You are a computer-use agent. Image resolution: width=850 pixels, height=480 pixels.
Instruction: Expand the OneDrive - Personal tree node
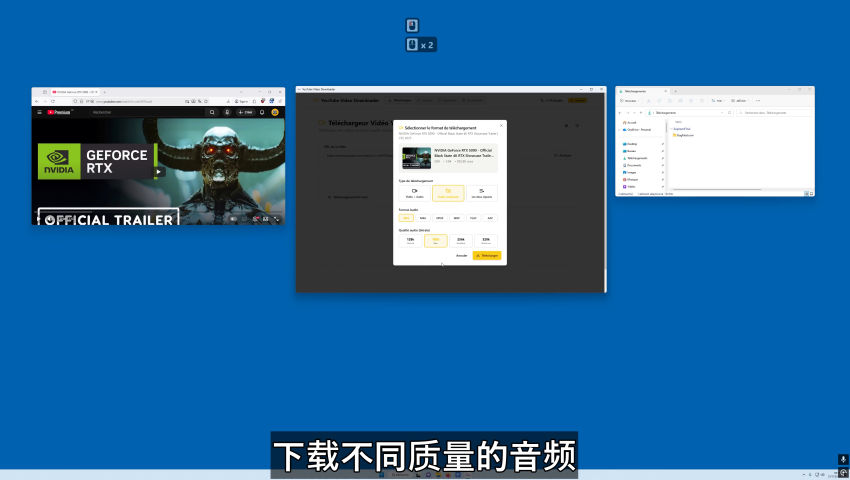tap(619, 130)
